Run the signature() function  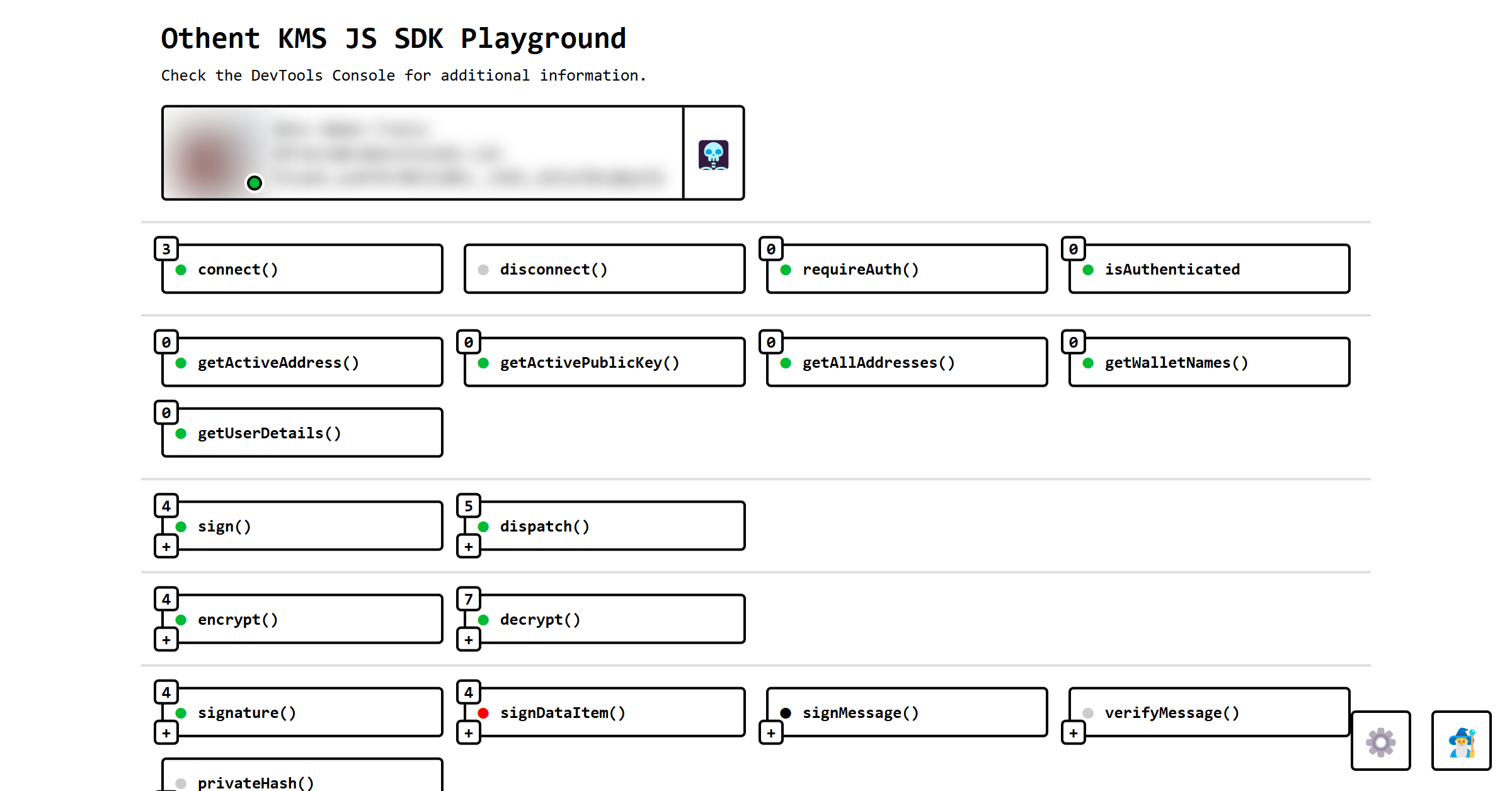(301, 713)
